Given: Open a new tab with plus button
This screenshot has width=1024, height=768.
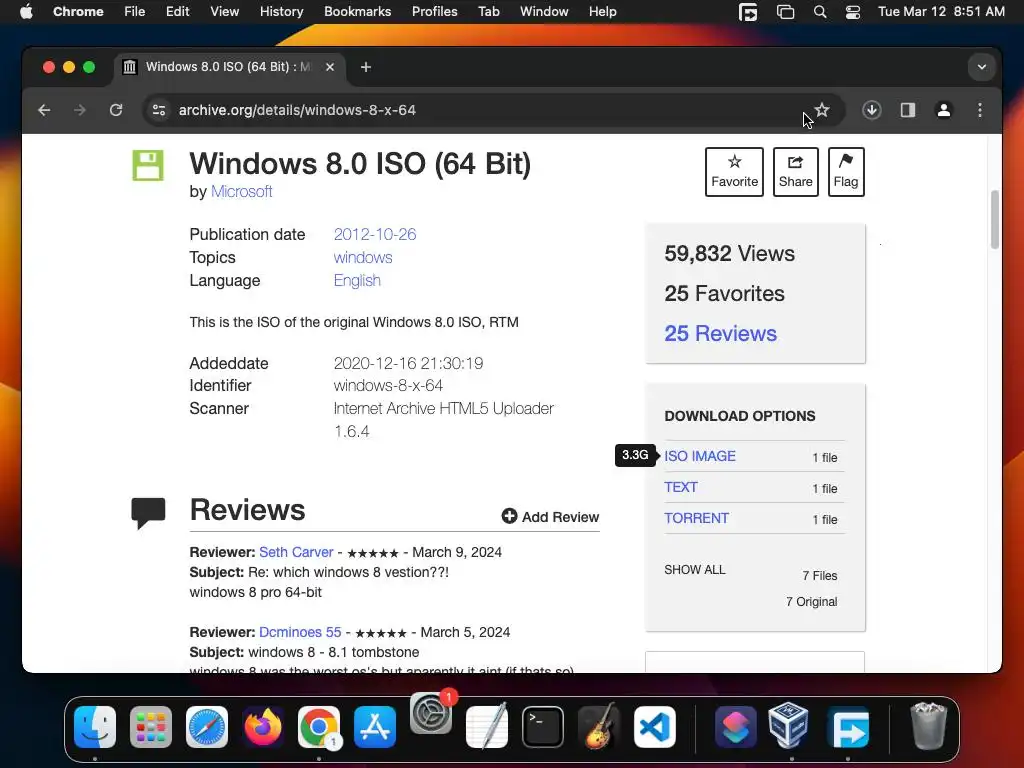Looking at the screenshot, I should coord(366,67).
